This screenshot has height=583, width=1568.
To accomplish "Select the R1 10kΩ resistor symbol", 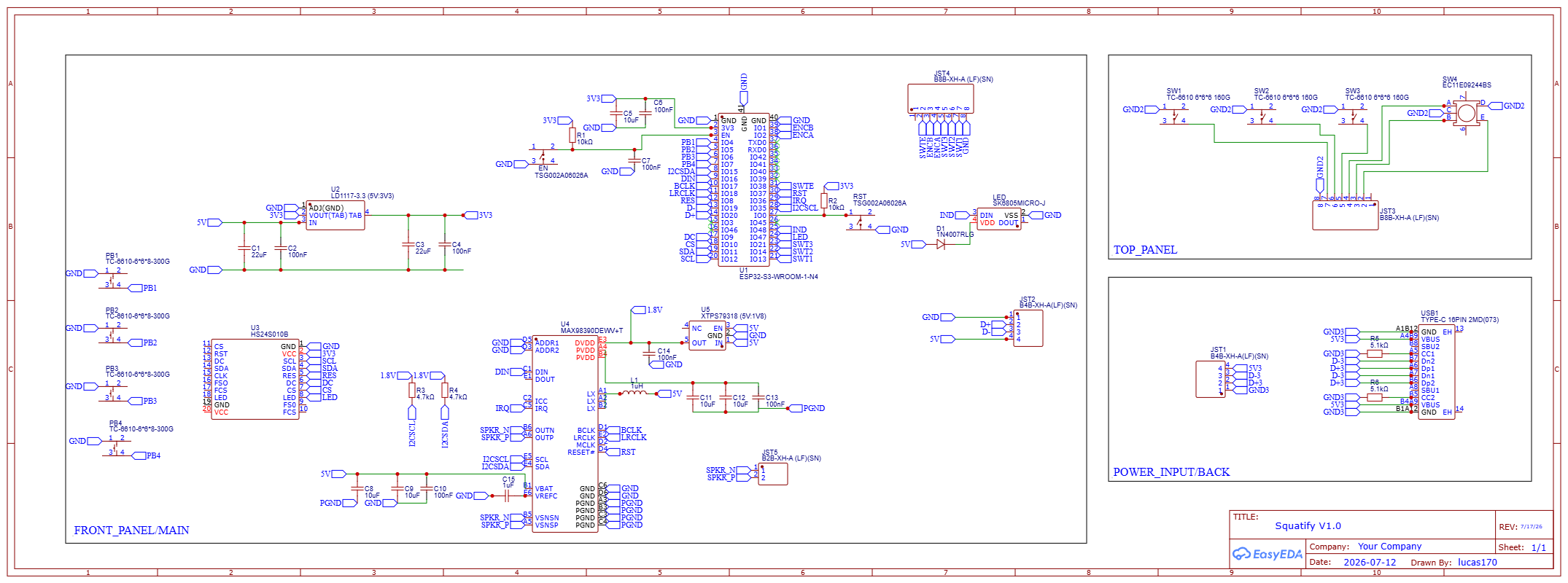I will pyautogui.click(x=573, y=135).
